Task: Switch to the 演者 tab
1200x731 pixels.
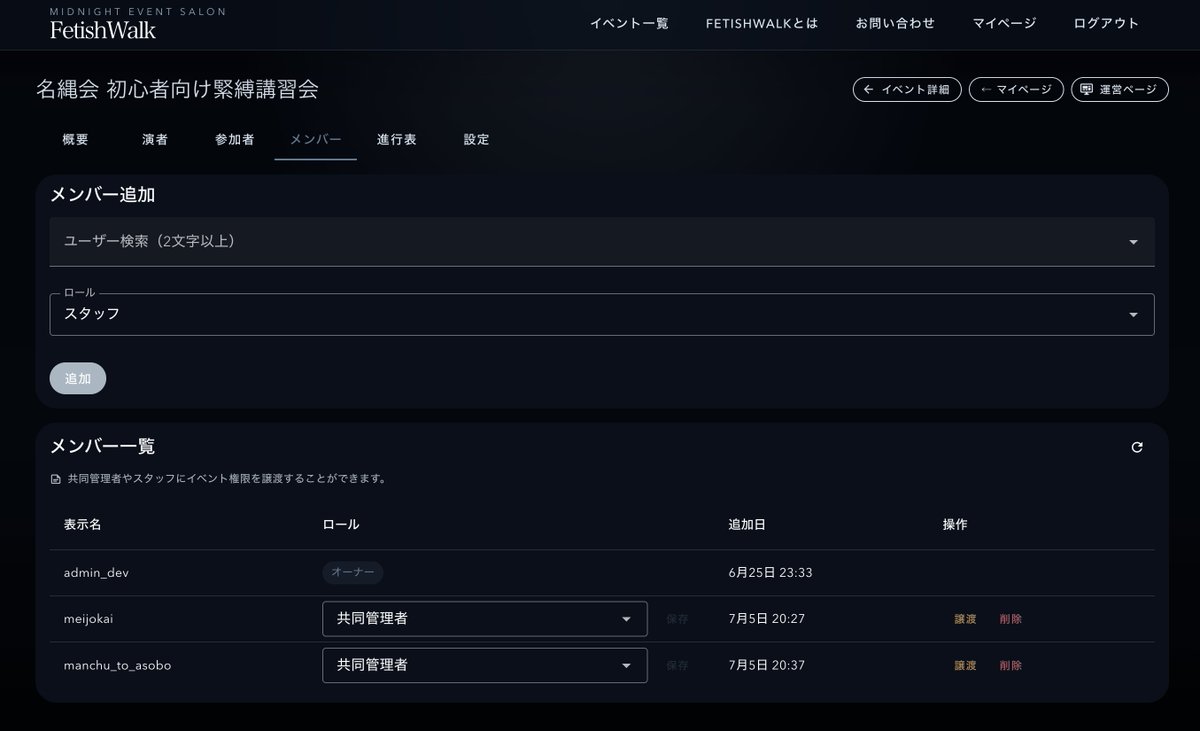Action: (155, 140)
